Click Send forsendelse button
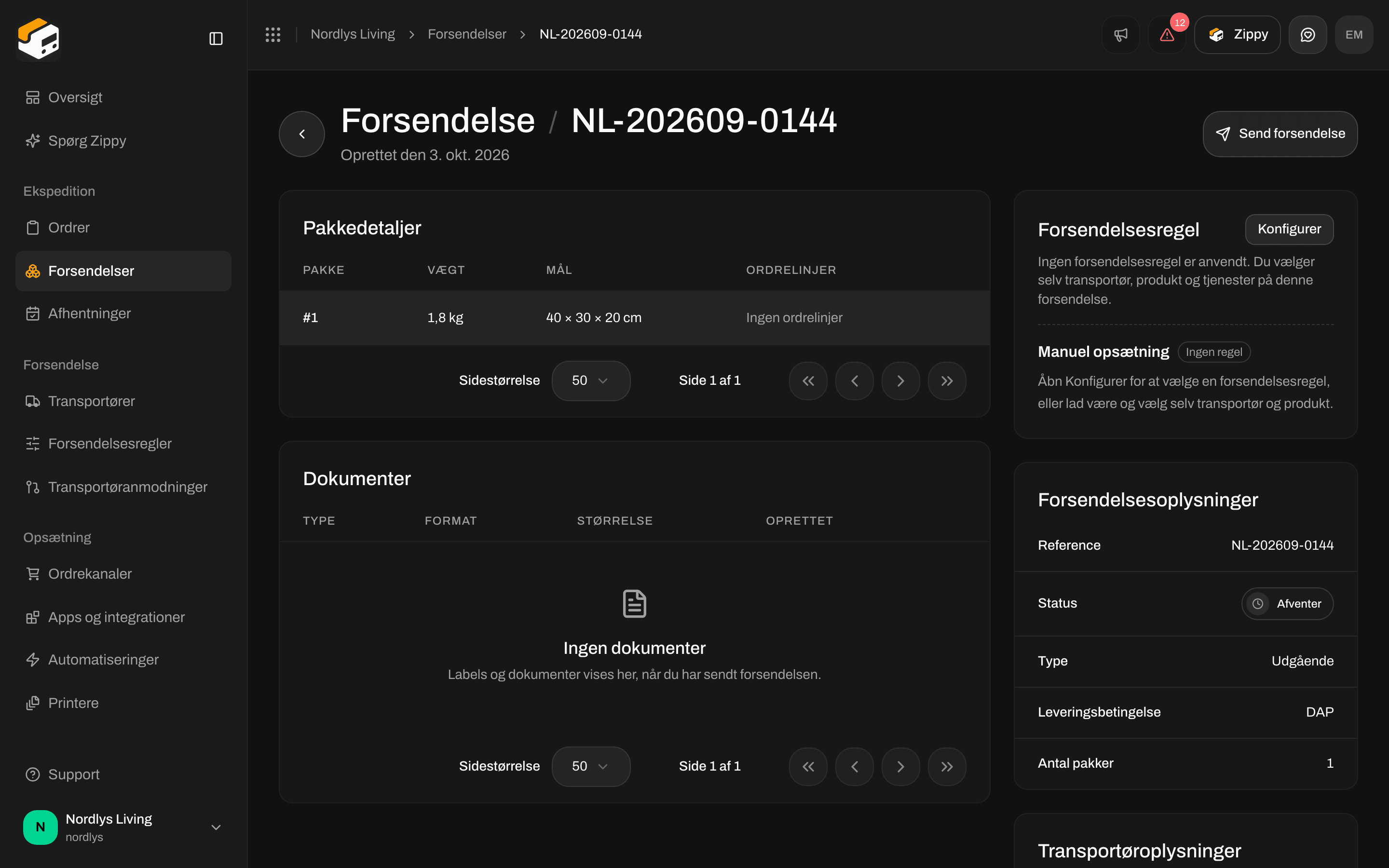The height and width of the screenshot is (868, 1389). coord(1280,134)
